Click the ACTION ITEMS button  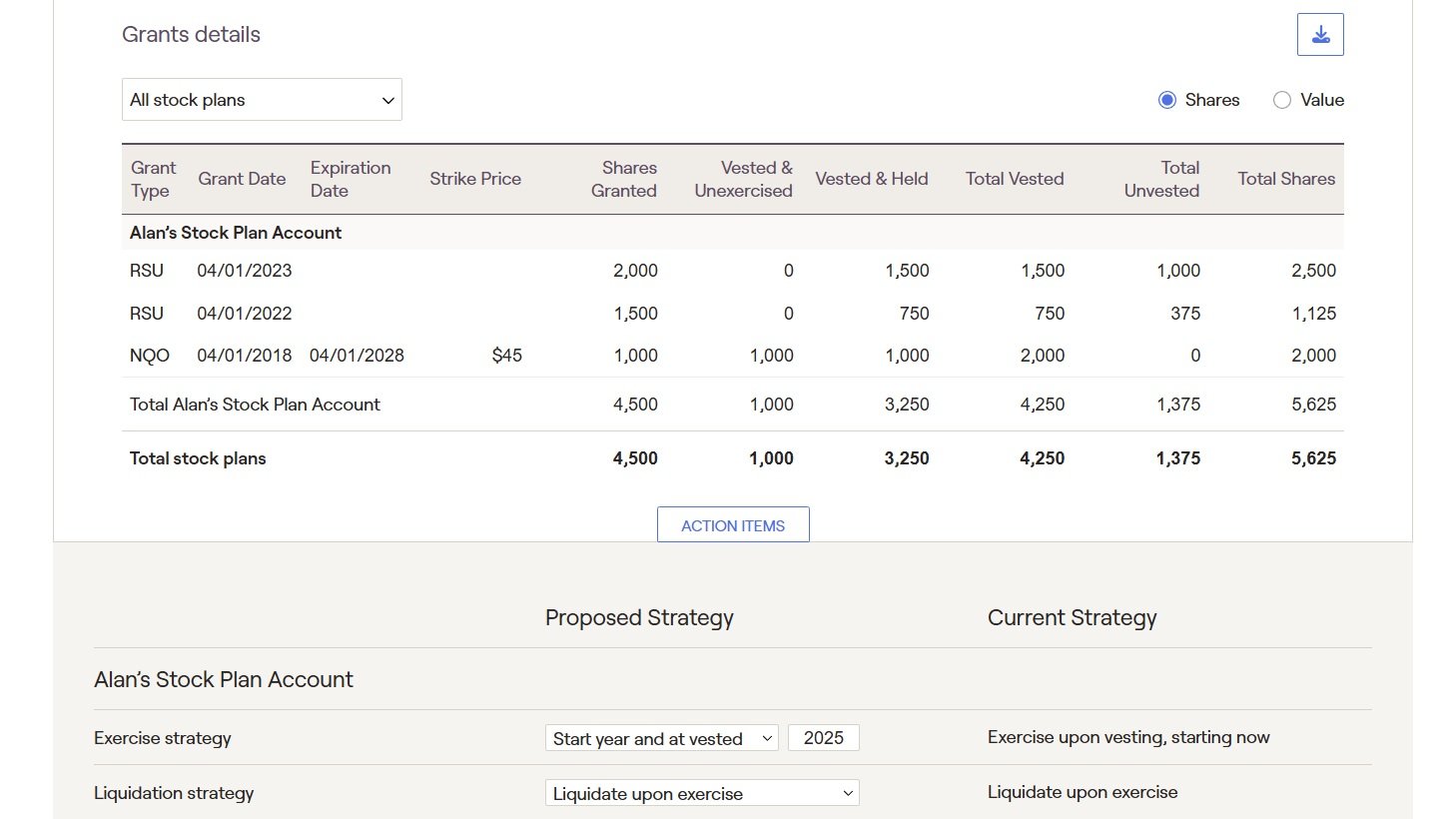(733, 525)
